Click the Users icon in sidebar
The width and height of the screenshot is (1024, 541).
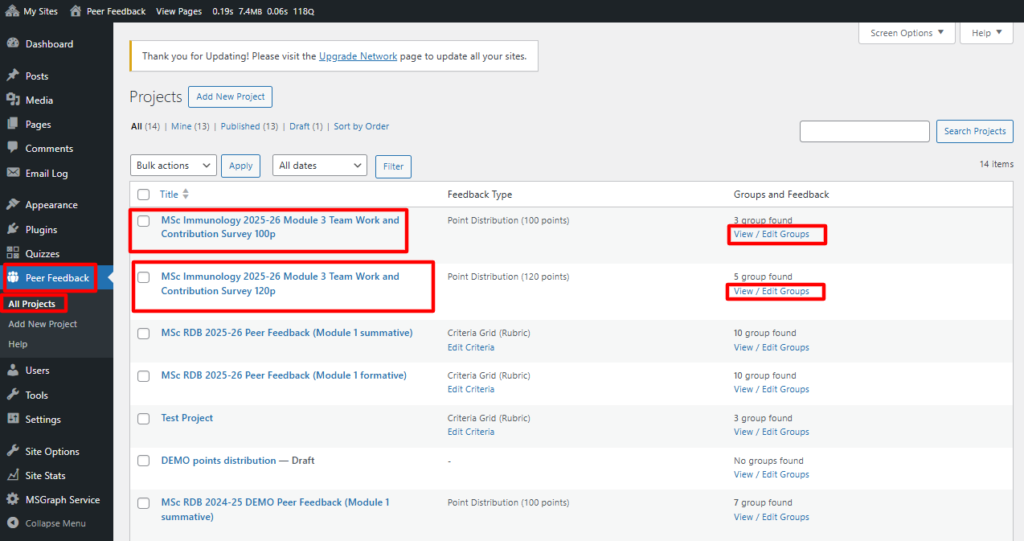13,370
